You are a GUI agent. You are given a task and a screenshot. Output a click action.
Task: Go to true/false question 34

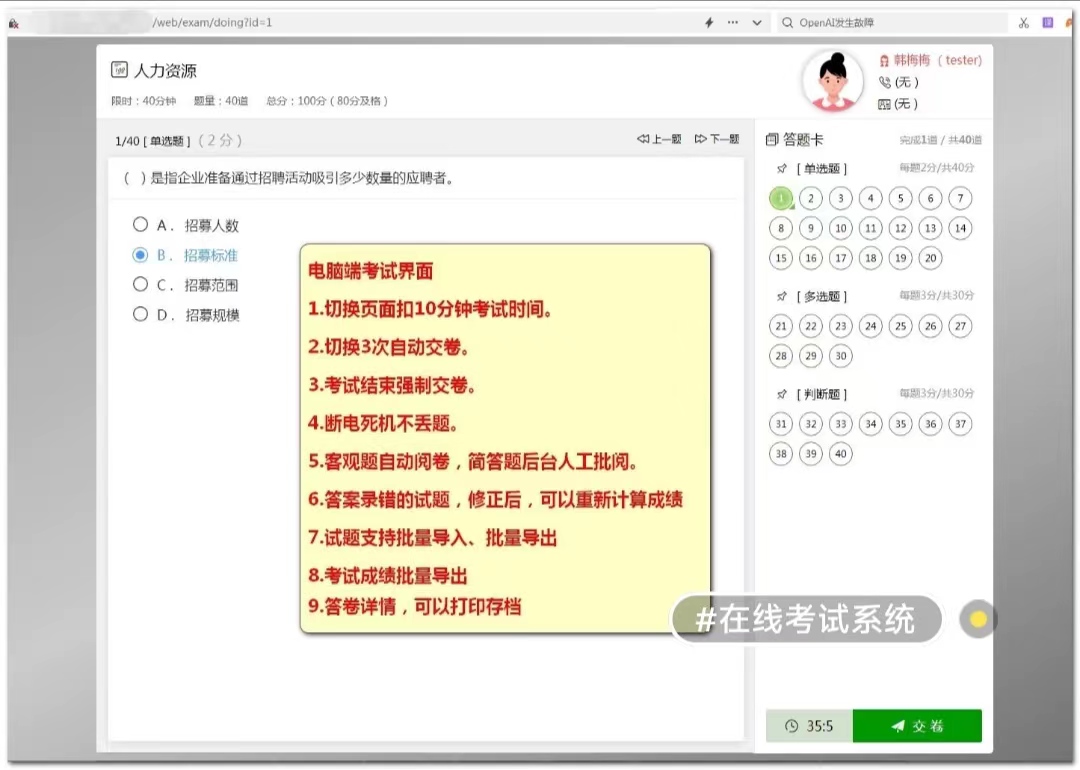coord(871,424)
